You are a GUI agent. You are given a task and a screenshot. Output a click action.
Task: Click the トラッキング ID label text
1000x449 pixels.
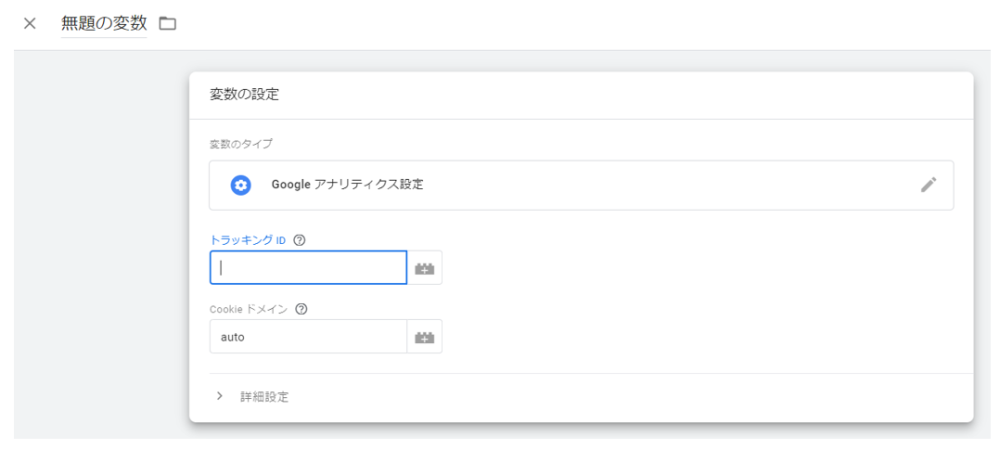coord(248,240)
